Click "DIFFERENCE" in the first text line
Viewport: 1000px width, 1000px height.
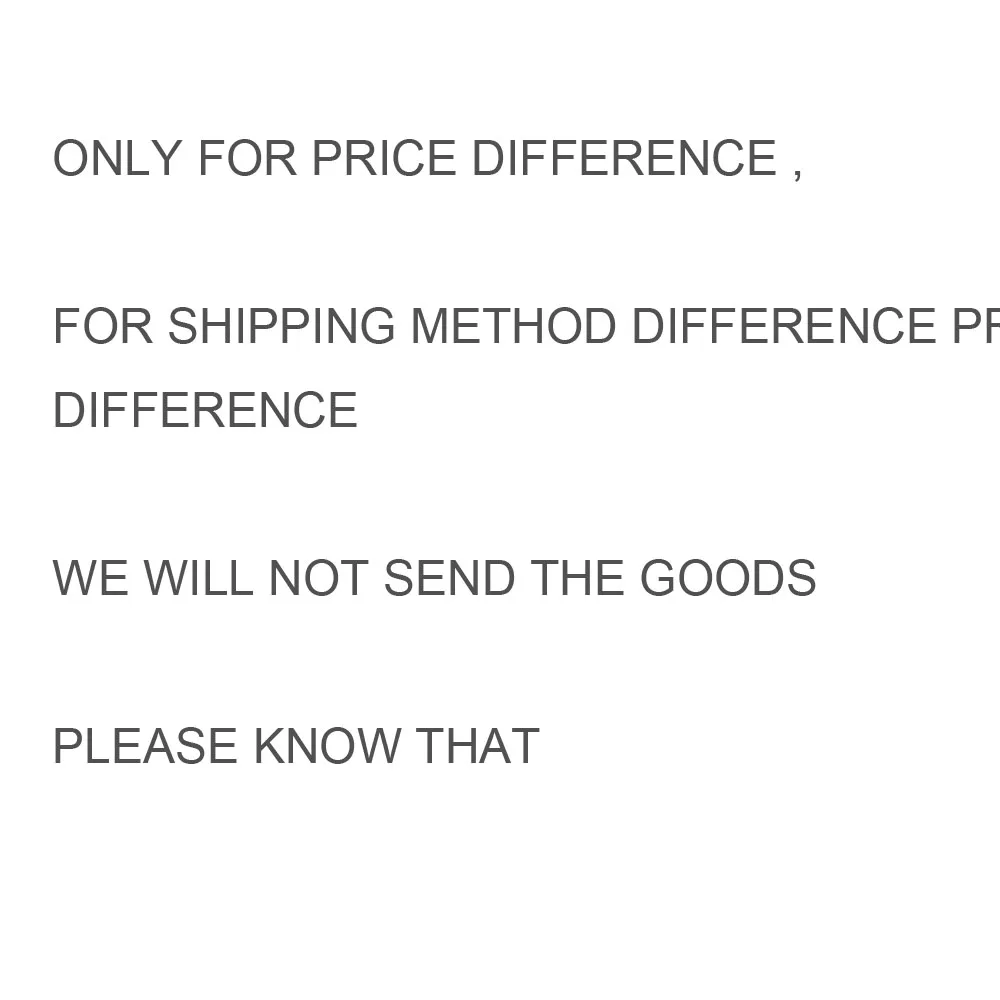coord(623,159)
